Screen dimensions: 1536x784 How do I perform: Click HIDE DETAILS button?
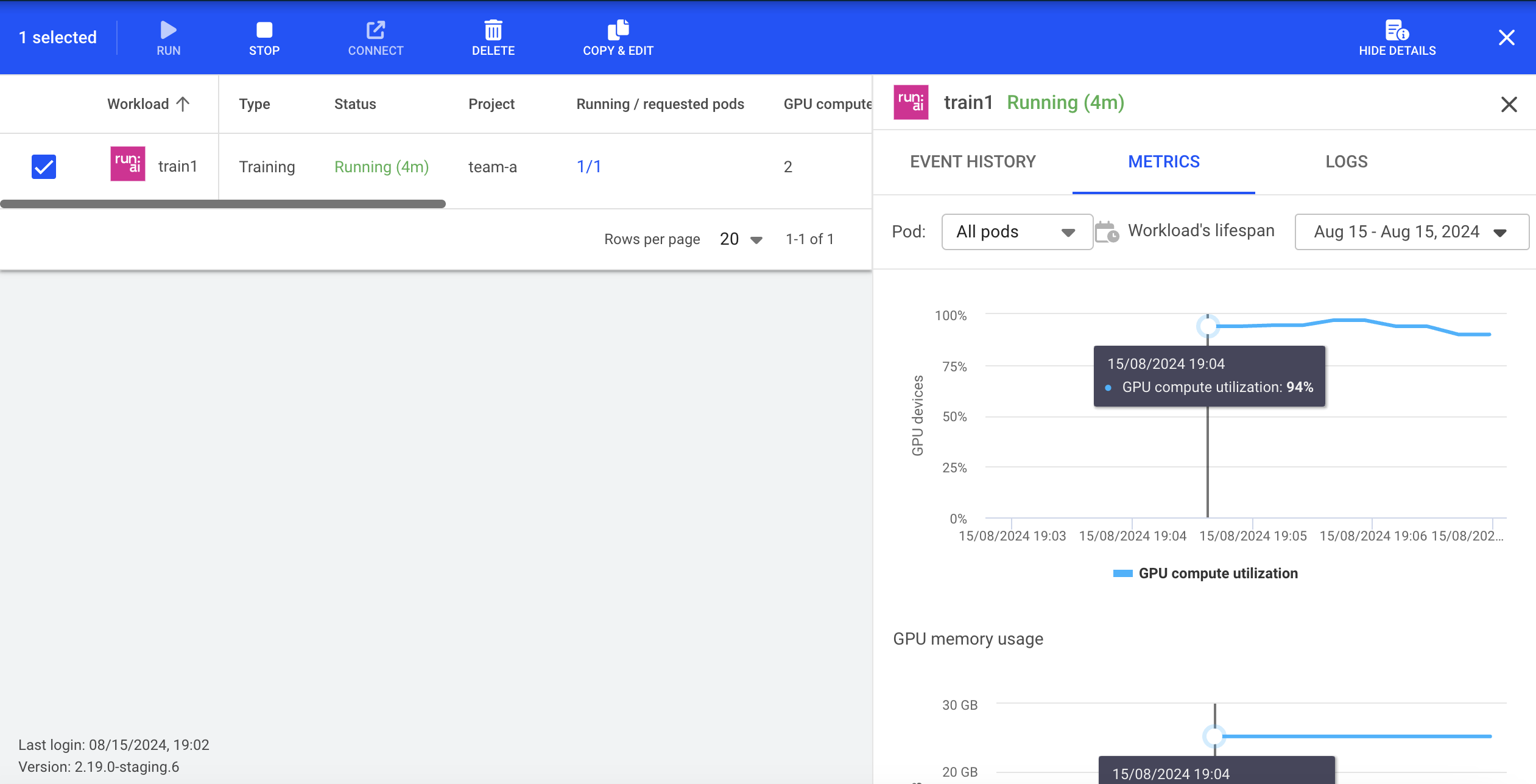click(1397, 38)
